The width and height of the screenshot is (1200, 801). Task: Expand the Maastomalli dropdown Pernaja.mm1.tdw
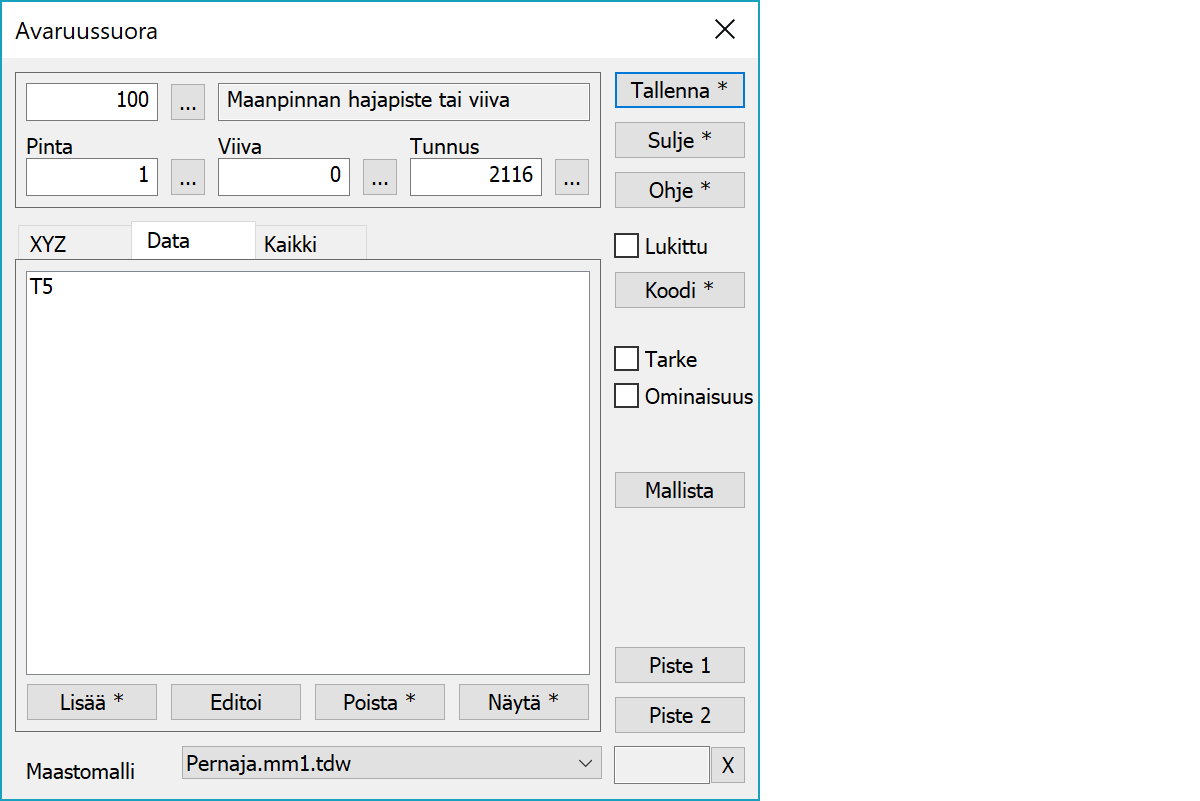click(x=392, y=763)
